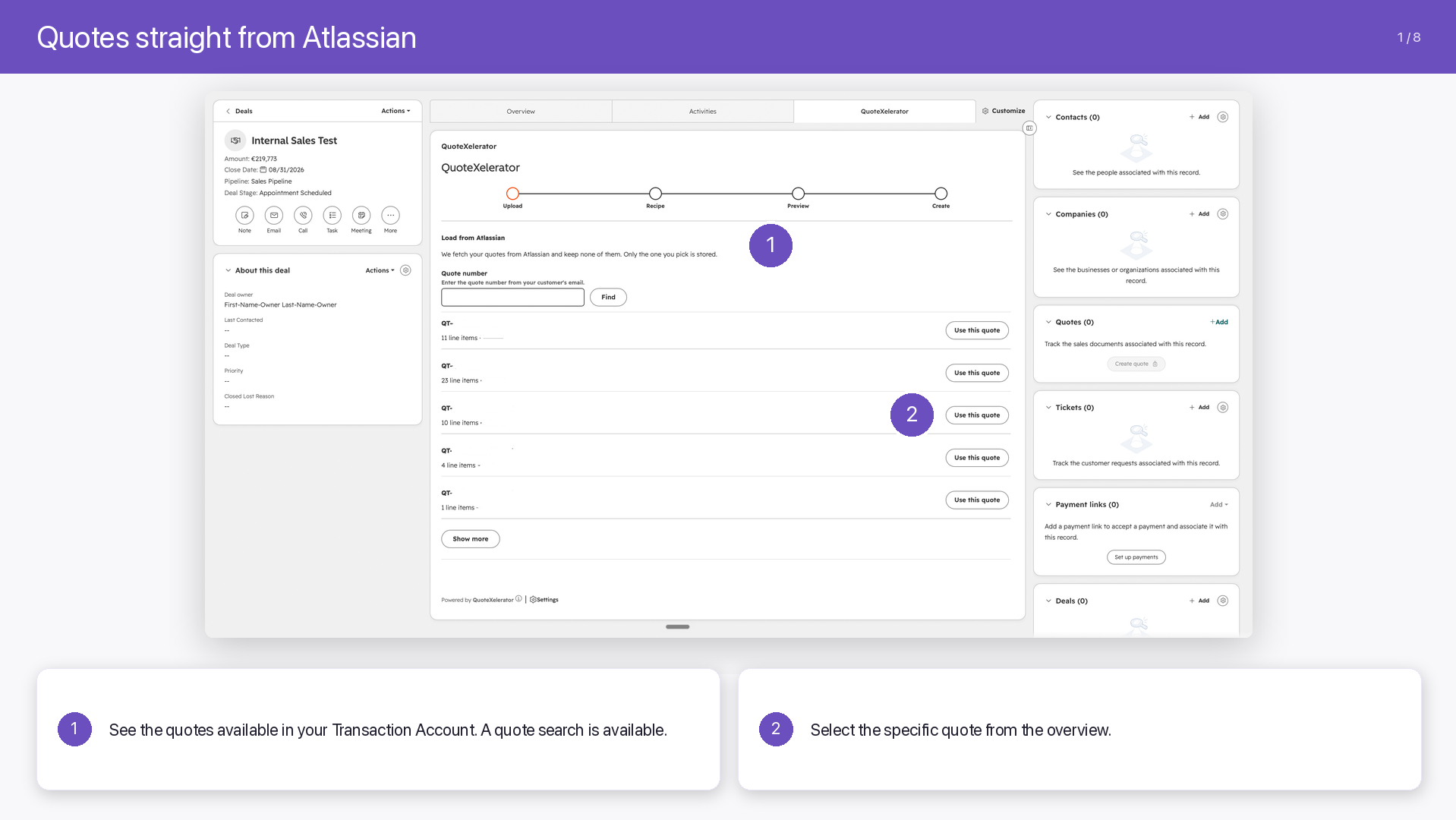Collapse the Contacts (0) card
Screen dimensions: 1456x820
[x=1048, y=117]
